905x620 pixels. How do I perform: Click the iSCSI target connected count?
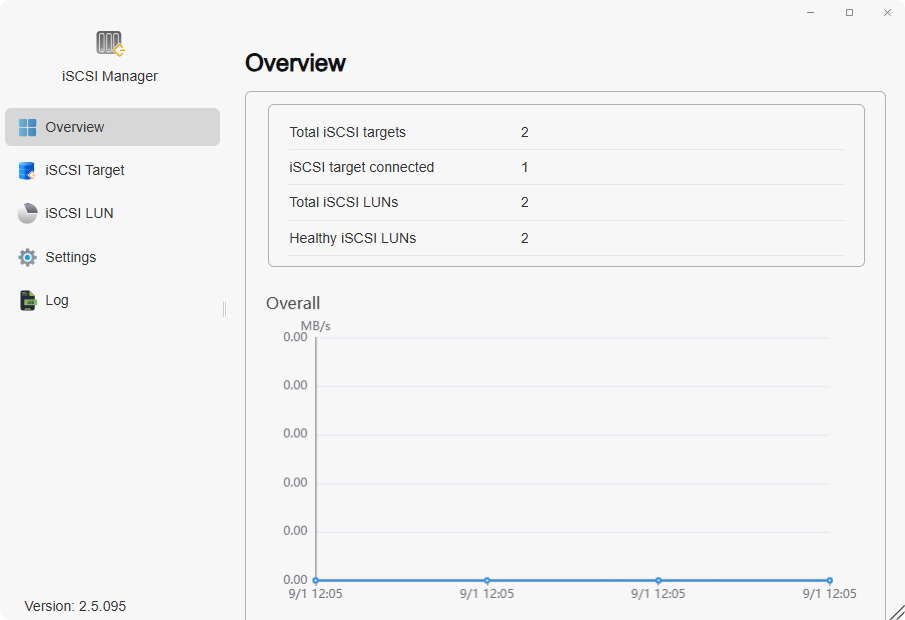tap(525, 167)
